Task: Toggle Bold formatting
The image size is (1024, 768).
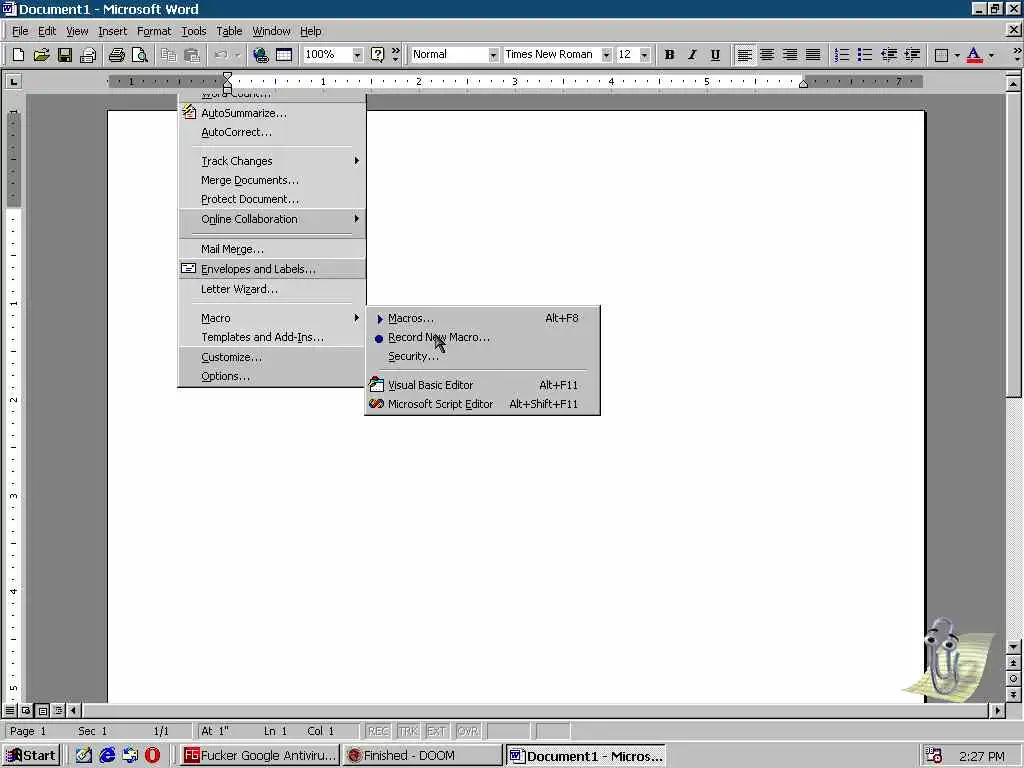Action: pos(669,55)
